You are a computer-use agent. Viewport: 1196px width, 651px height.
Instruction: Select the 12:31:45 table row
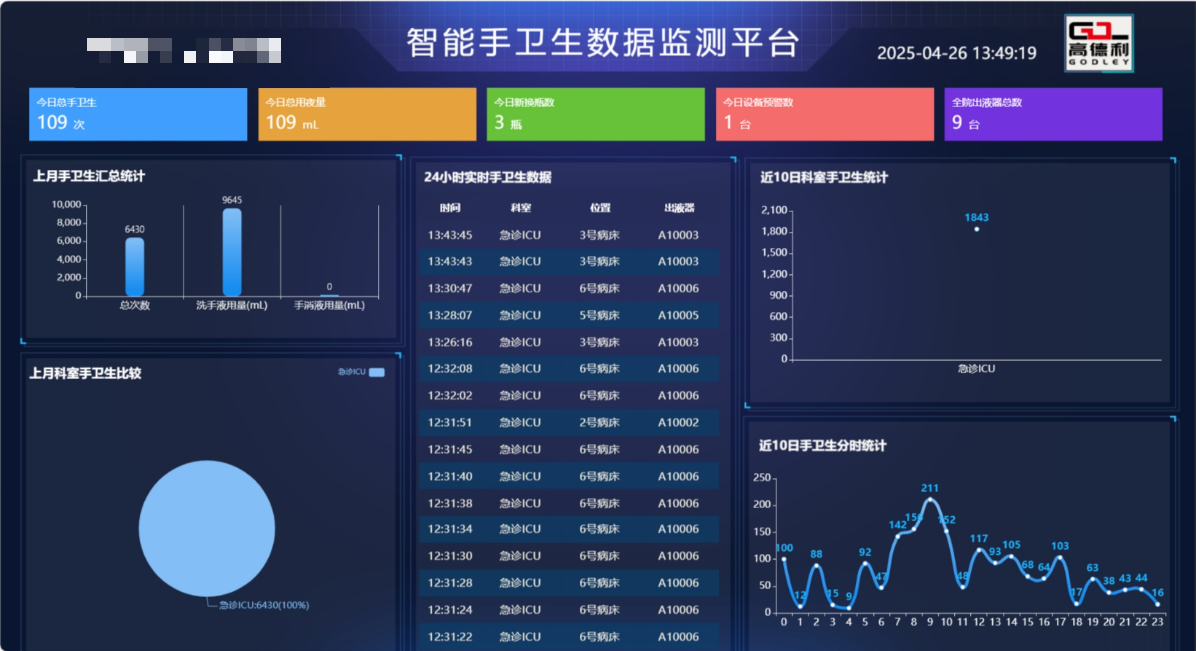point(569,450)
